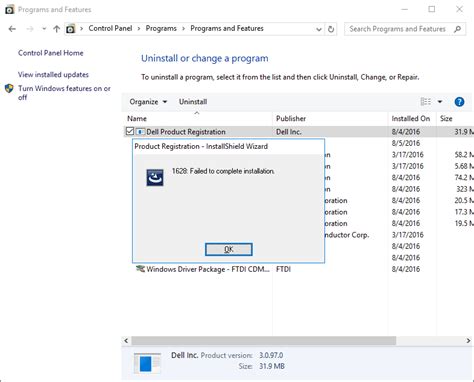
Task: Click the Forward navigation arrow
Action: (30, 29)
